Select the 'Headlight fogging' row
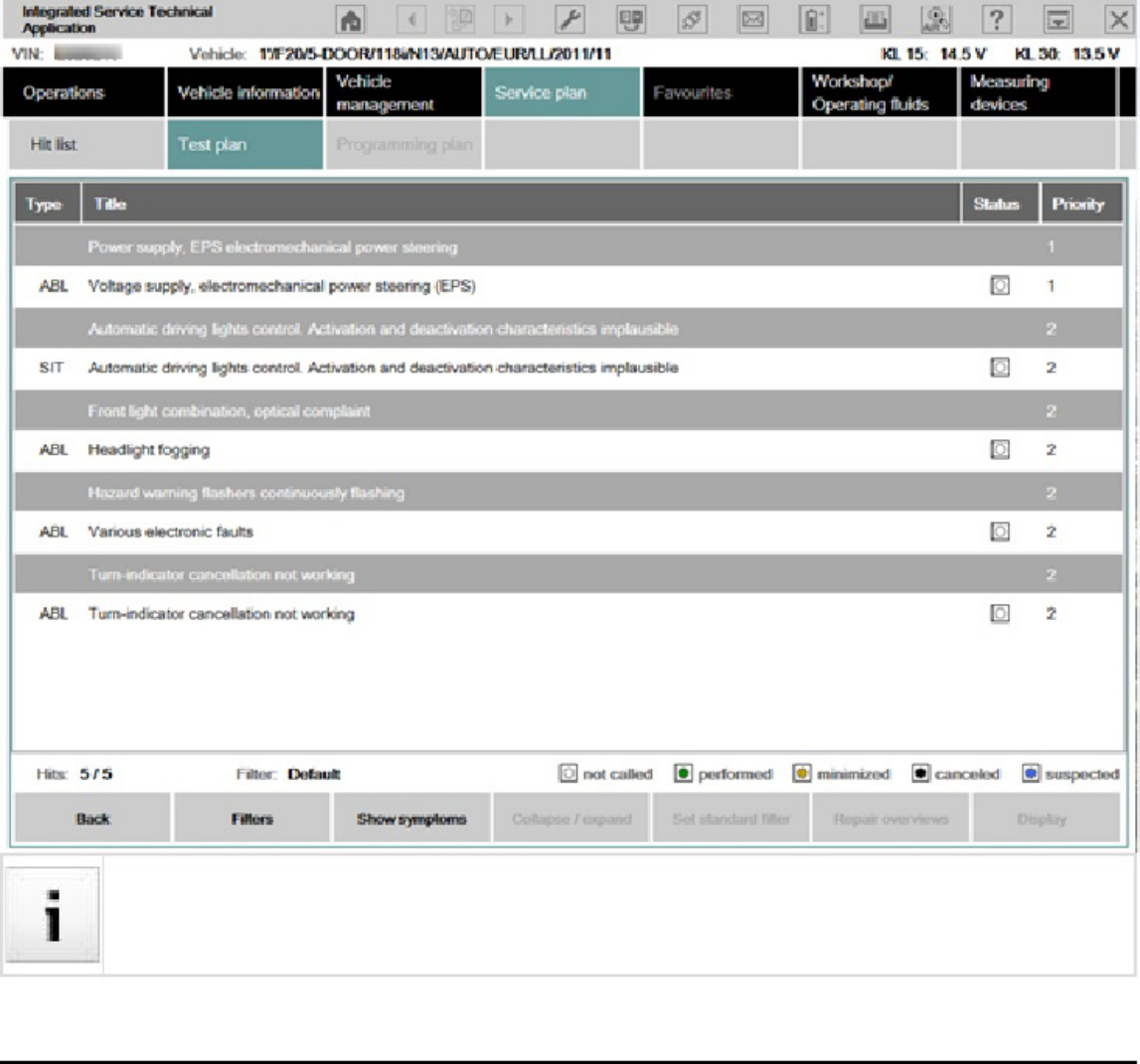This screenshot has height=1064, width=1140. pos(569,450)
